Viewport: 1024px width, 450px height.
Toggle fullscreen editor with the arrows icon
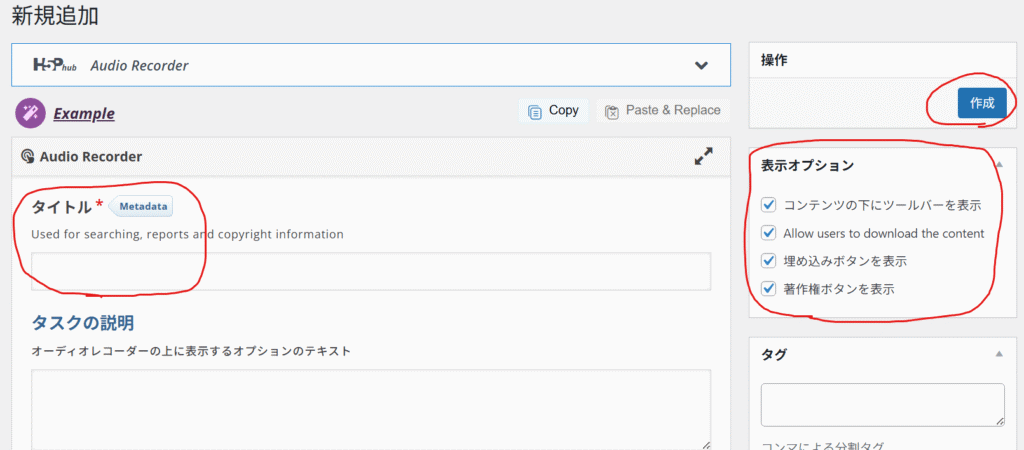704,156
